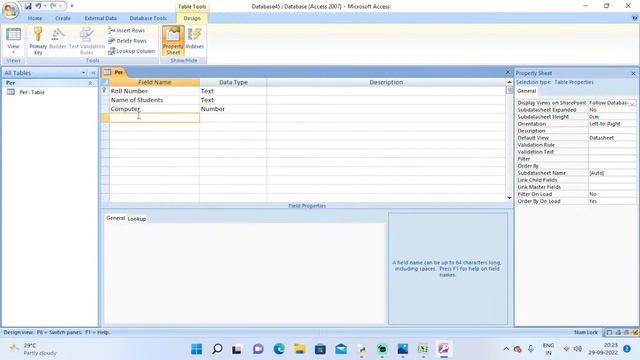
Task: Click Delete Rows
Action: [127, 41]
